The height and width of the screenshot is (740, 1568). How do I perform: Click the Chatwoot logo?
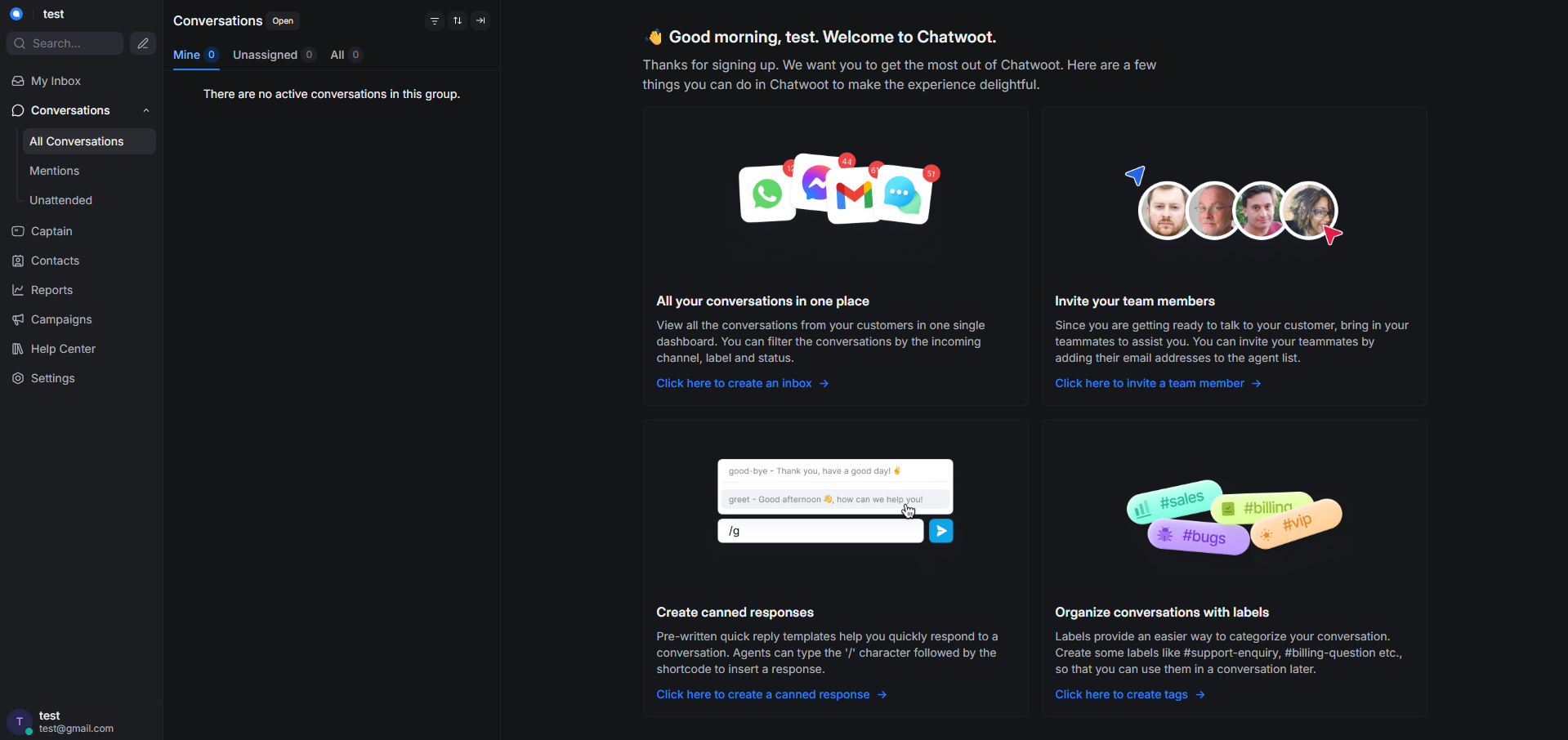(16, 14)
